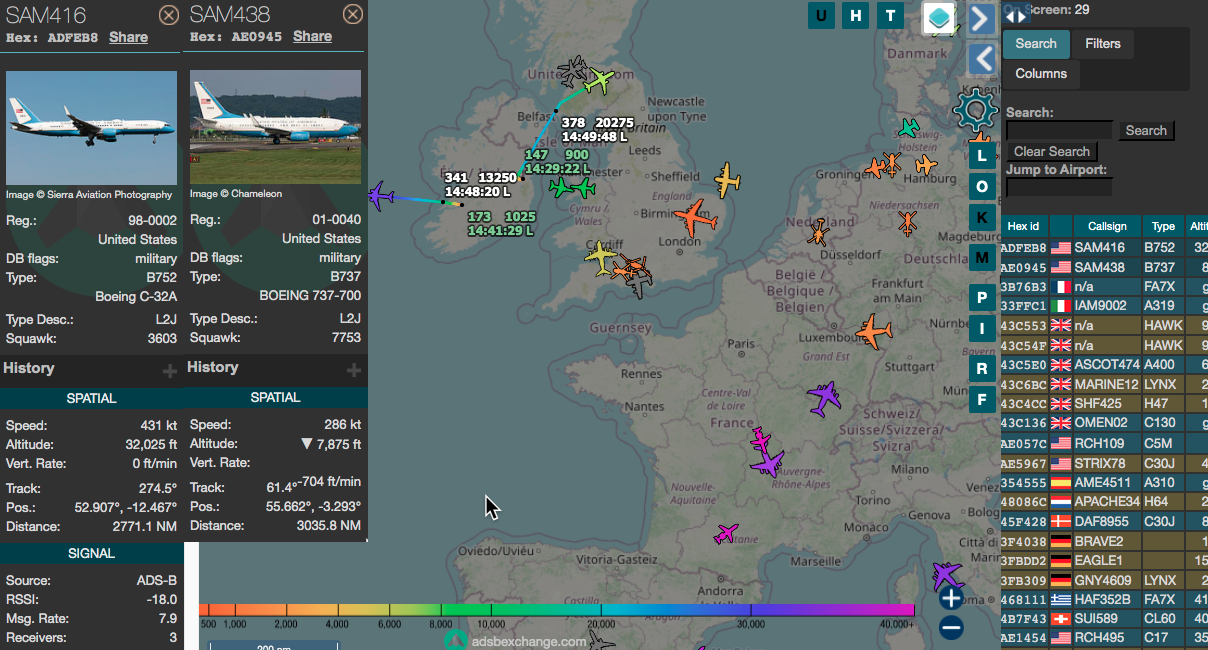Click the Search button beside search box
Image resolution: width=1208 pixels, height=650 pixels.
[x=1146, y=130]
